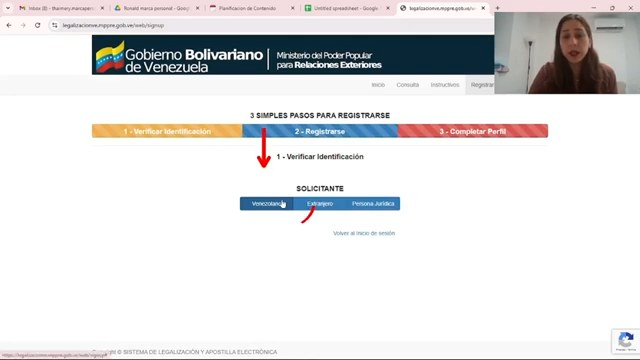The width and height of the screenshot is (640, 360).
Task: Open the Inicio menu item
Action: [x=378, y=85]
